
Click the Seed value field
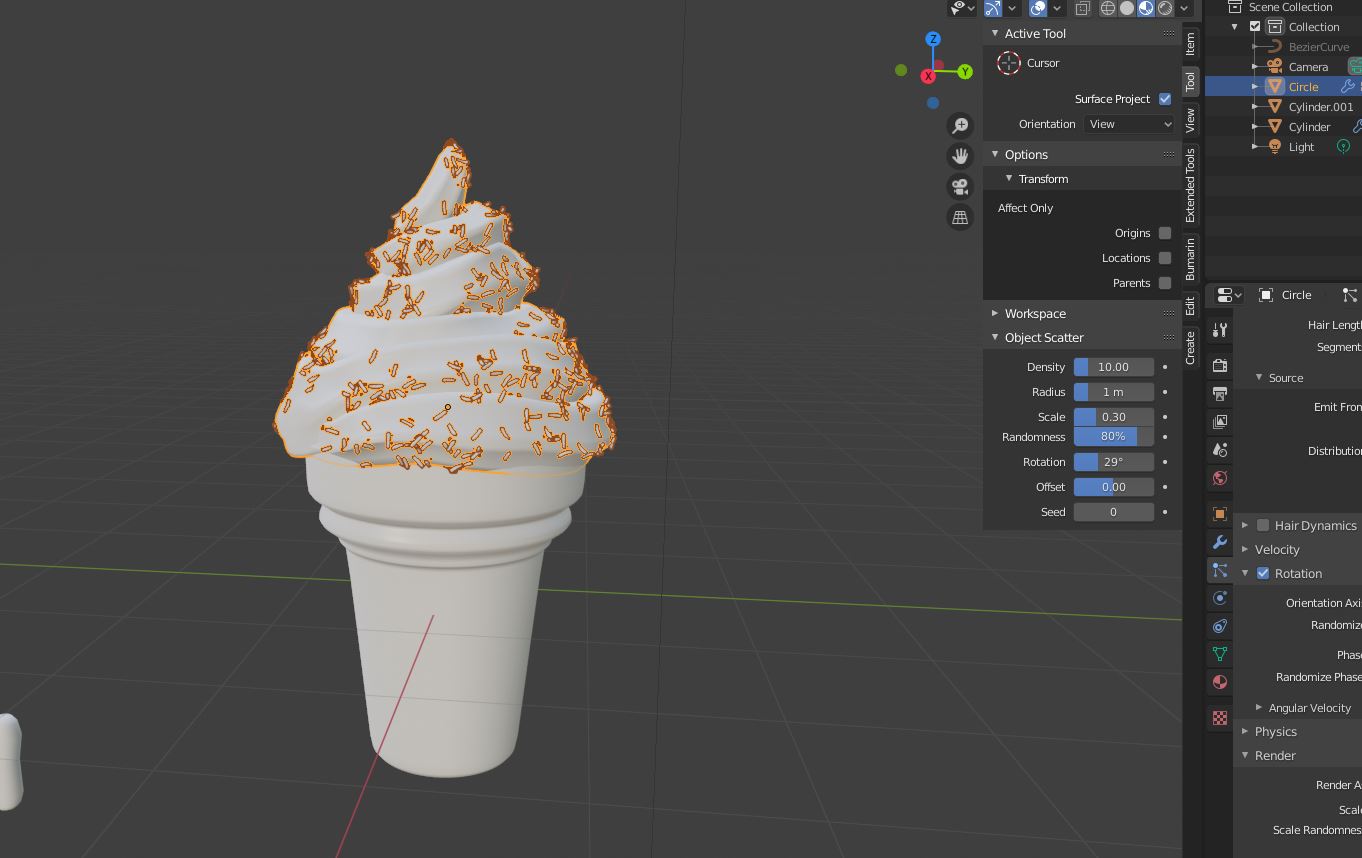[x=1114, y=512]
